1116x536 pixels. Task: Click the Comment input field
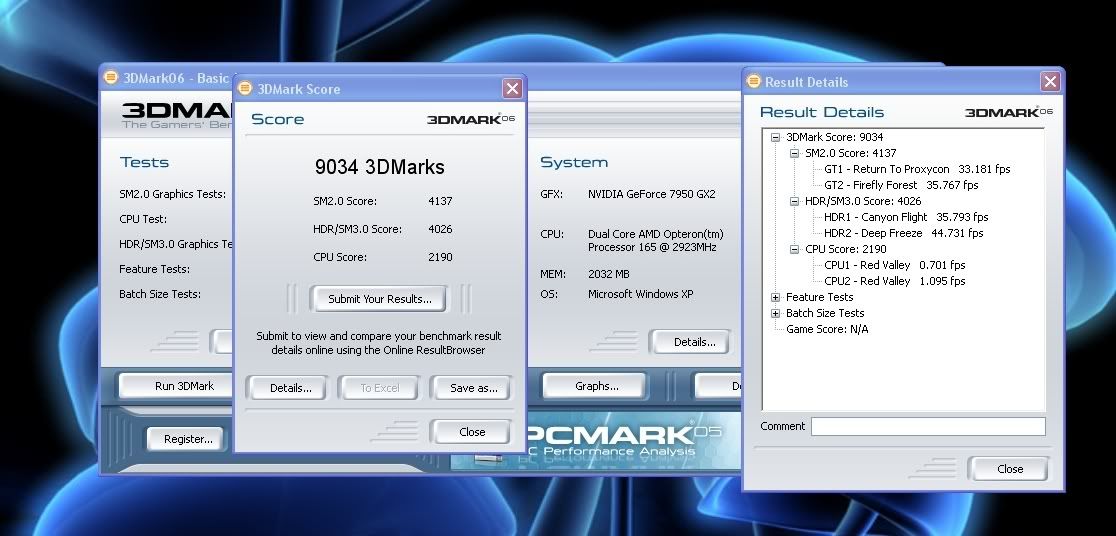tap(928, 426)
